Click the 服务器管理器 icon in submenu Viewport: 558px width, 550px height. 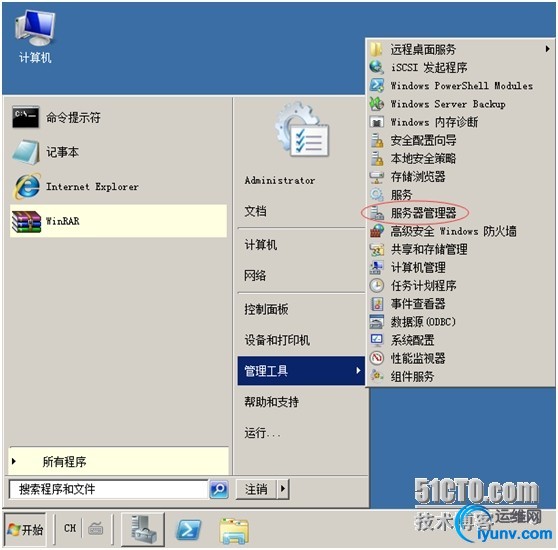coord(376,213)
